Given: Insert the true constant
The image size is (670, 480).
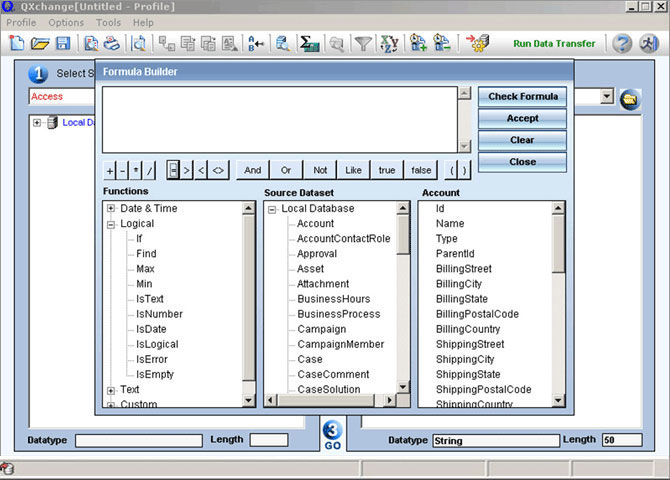Looking at the screenshot, I should tap(387, 170).
